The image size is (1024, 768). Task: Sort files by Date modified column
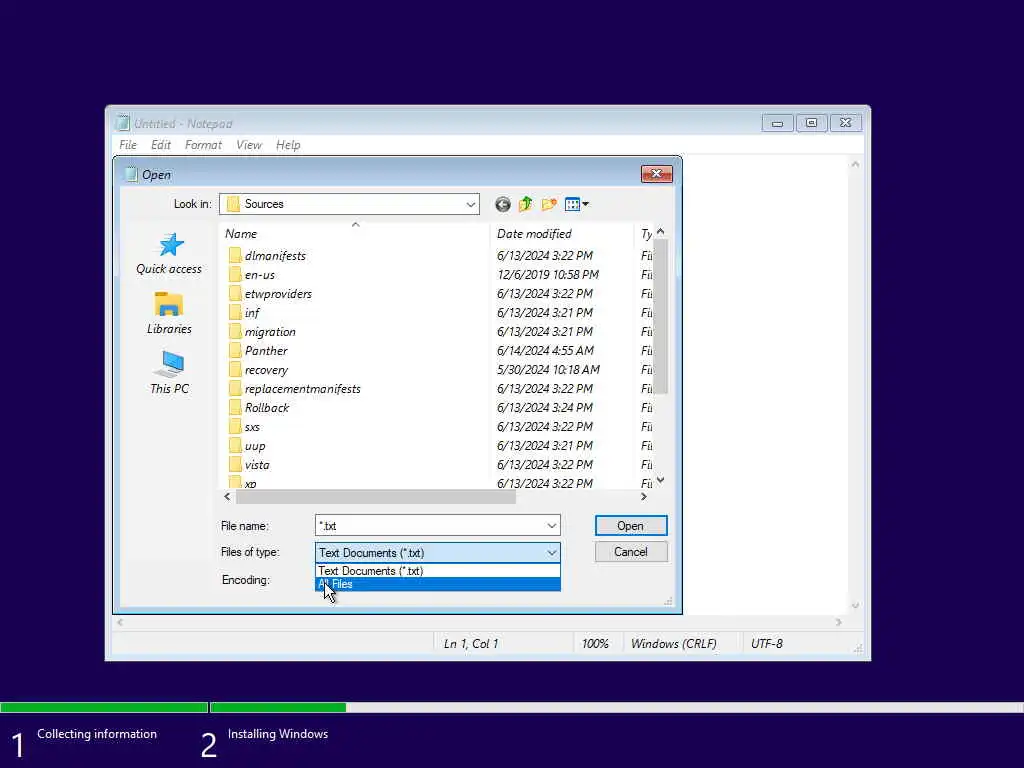click(x=562, y=233)
